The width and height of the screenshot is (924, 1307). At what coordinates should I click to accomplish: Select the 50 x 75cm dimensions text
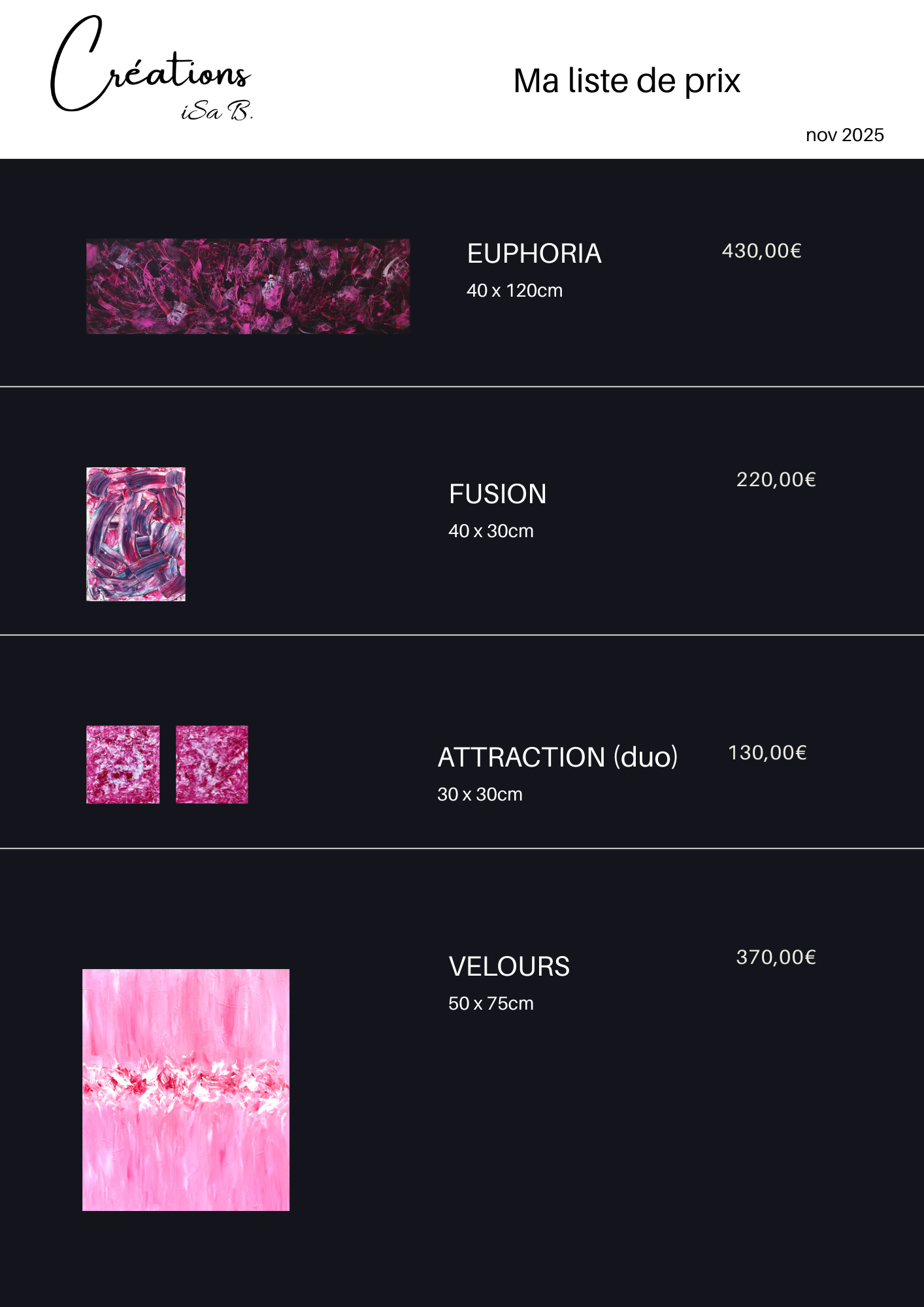[491, 1004]
